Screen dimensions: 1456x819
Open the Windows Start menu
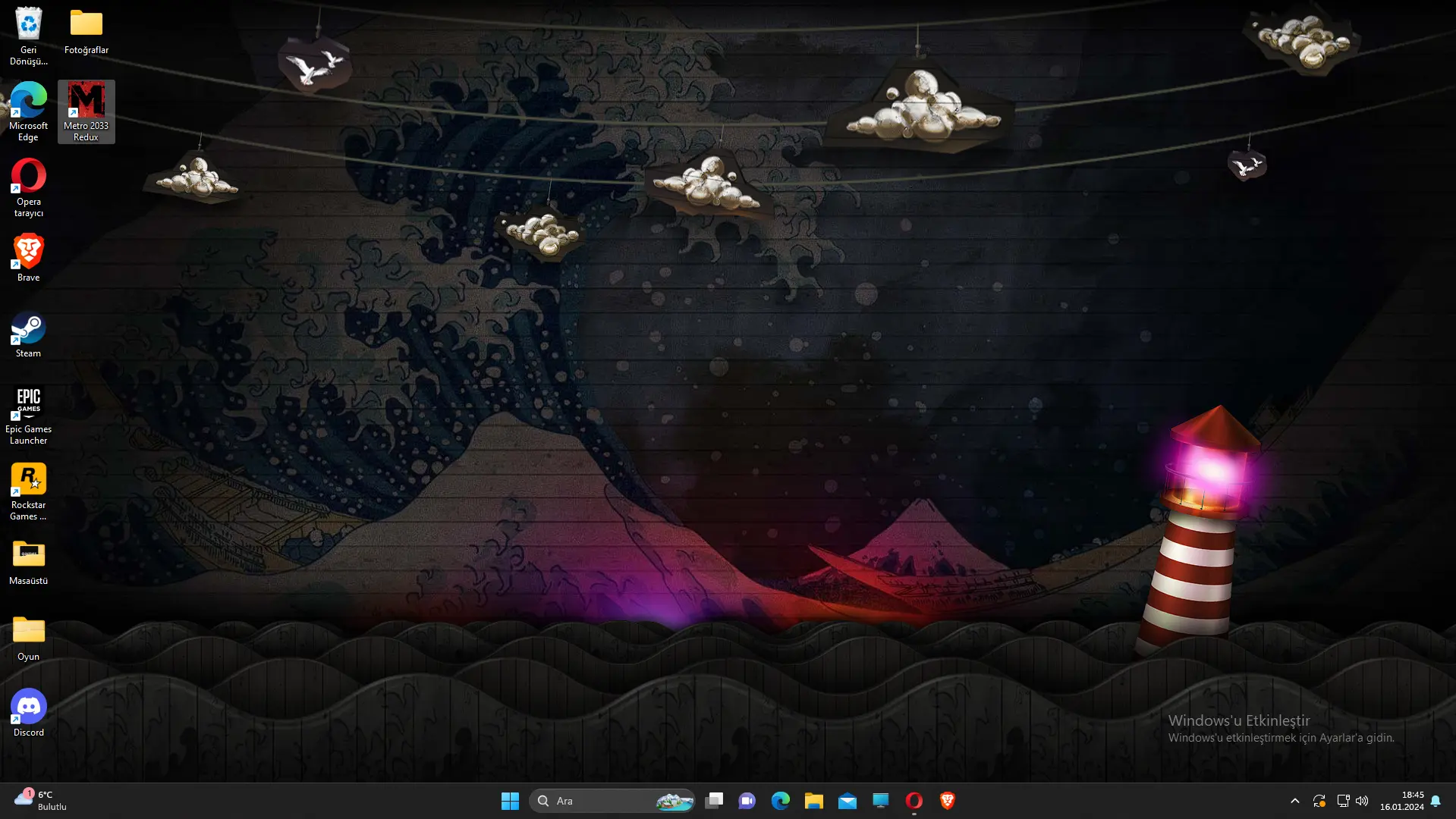(510, 801)
